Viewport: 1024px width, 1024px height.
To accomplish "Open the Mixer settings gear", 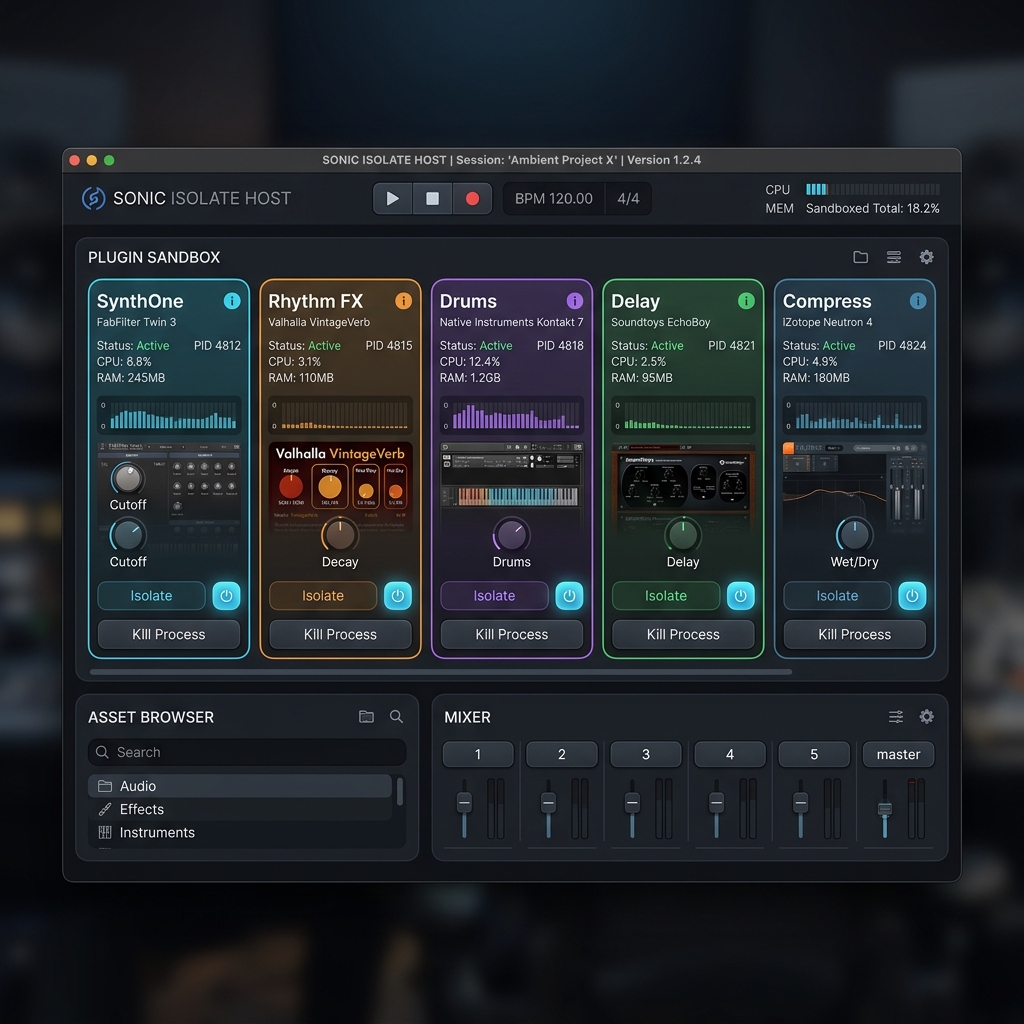I will coord(927,717).
